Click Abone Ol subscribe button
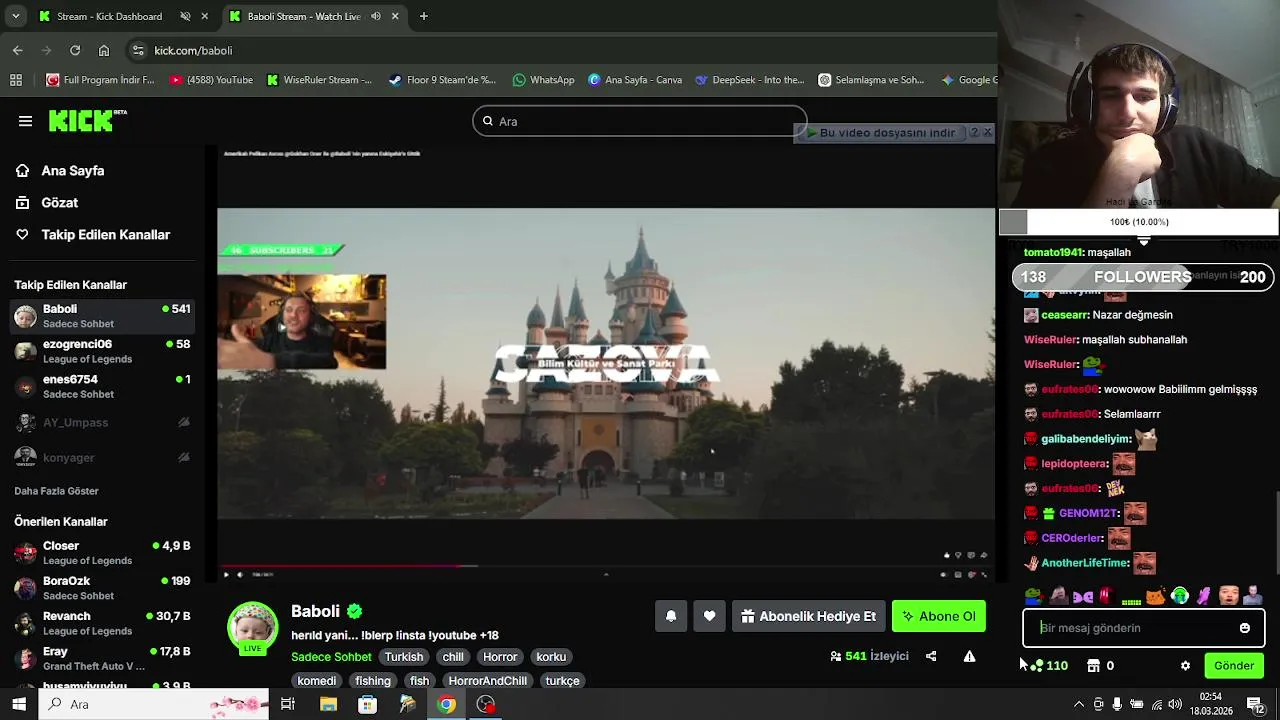This screenshot has width=1280, height=720. click(x=939, y=616)
